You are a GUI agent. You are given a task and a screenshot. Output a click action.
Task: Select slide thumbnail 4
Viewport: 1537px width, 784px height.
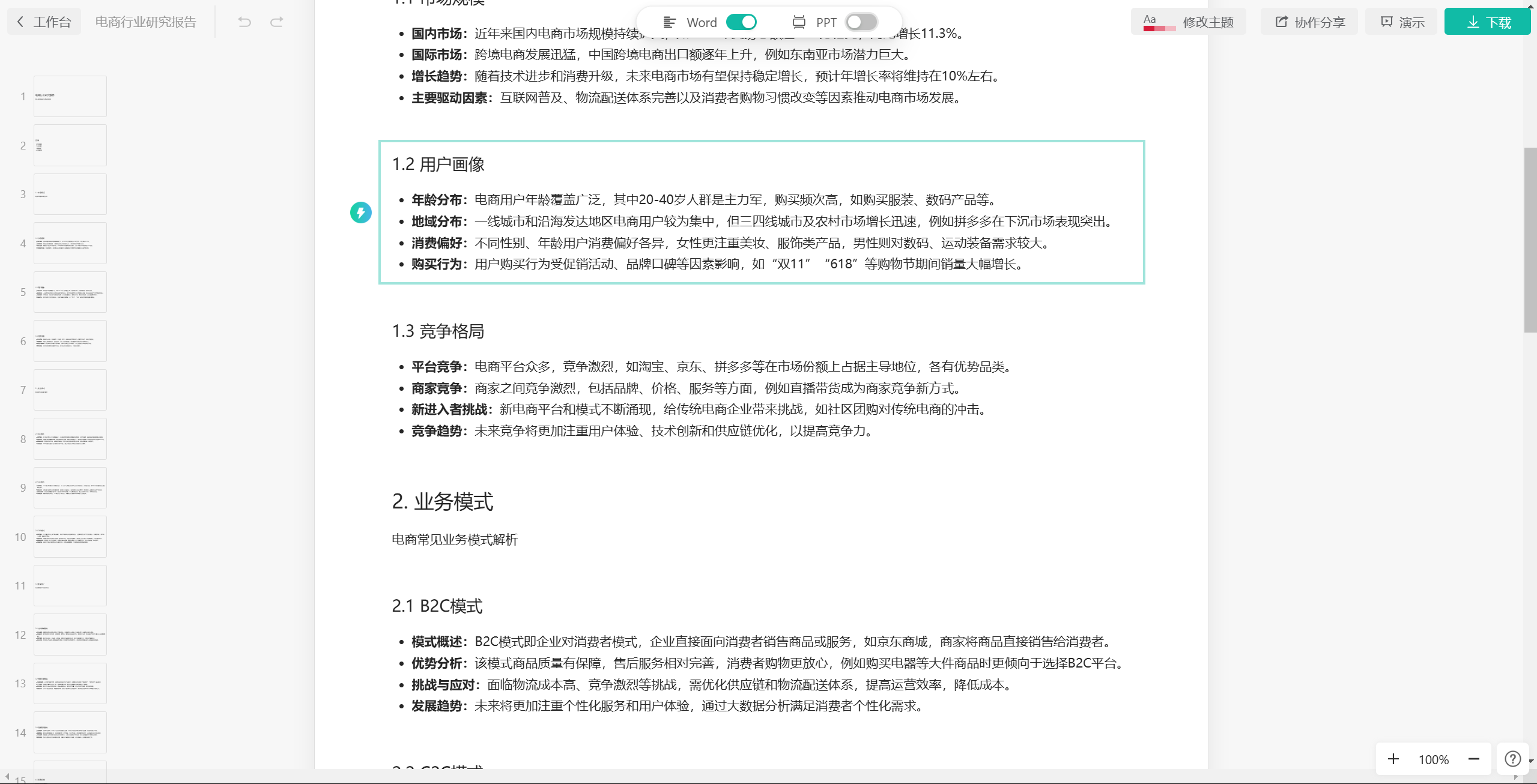point(70,243)
